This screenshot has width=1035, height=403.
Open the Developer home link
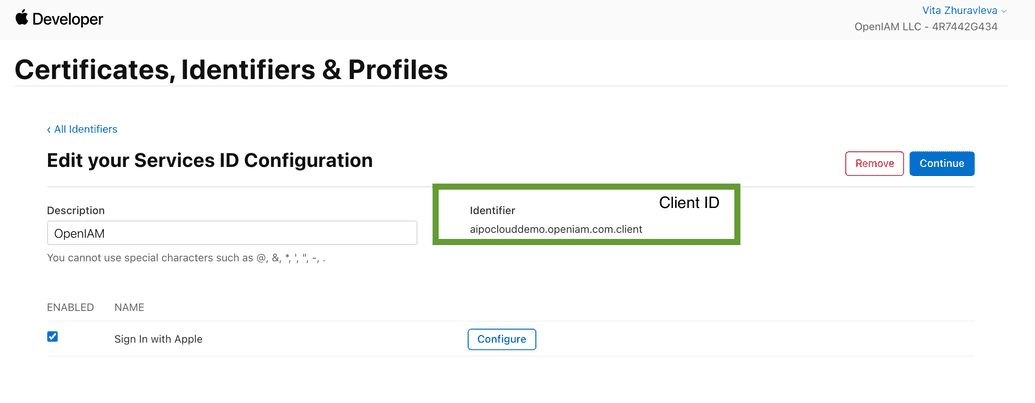[68, 19]
